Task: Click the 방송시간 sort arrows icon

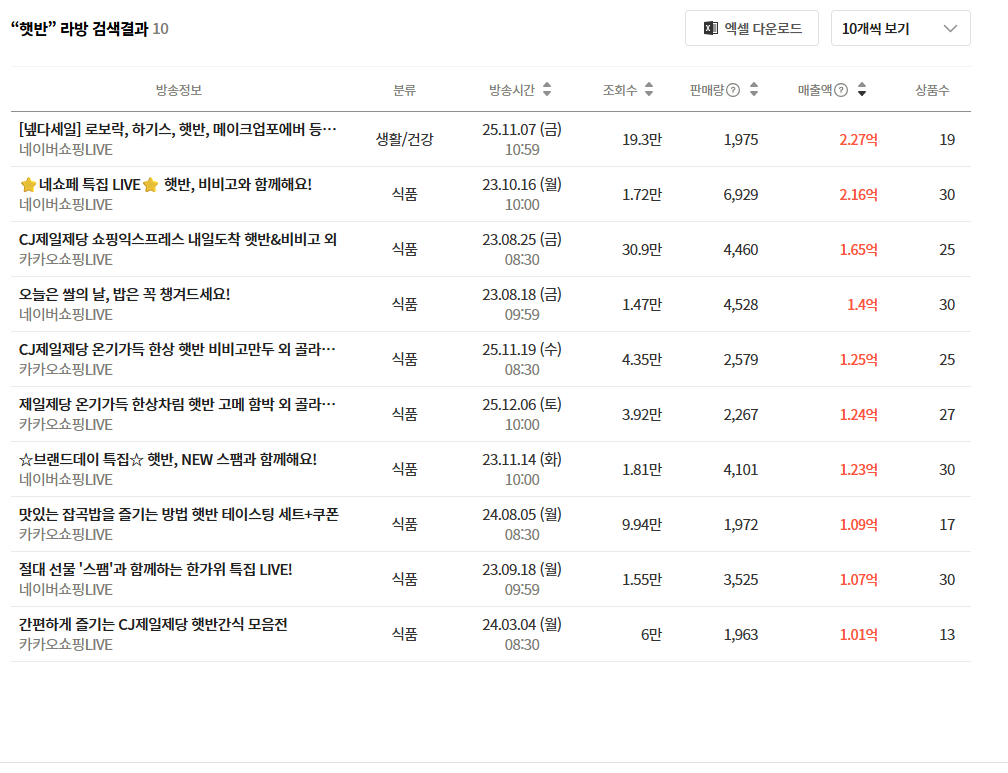Action: (547, 90)
